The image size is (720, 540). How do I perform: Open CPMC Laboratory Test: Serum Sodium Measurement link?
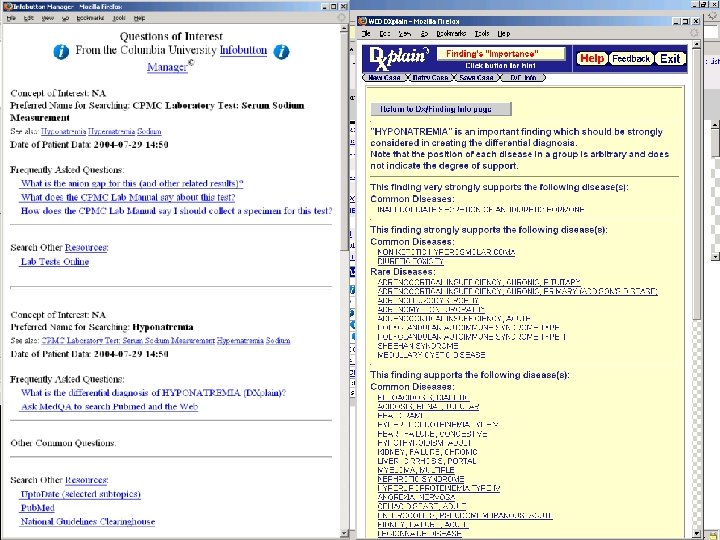point(128,340)
